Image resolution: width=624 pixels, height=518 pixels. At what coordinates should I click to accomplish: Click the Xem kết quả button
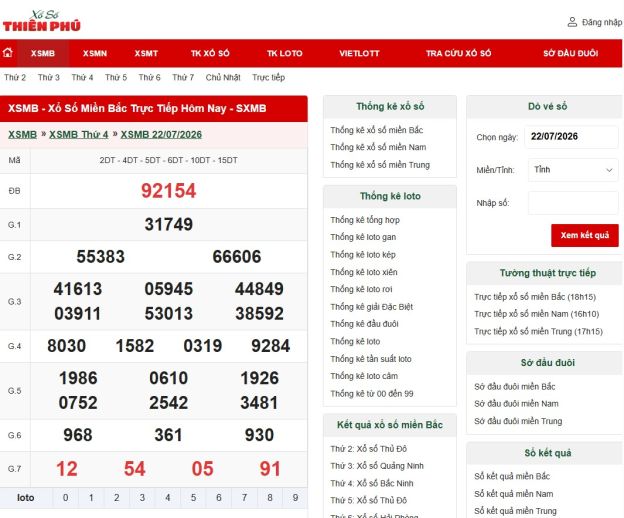tap(585, 235)
